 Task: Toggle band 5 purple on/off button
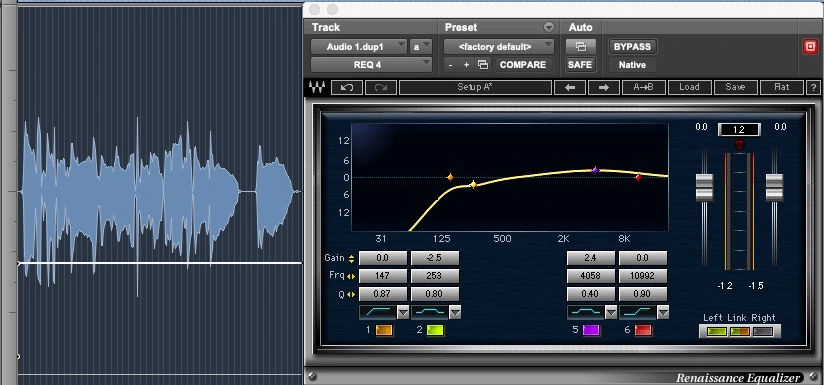point(591,330)
